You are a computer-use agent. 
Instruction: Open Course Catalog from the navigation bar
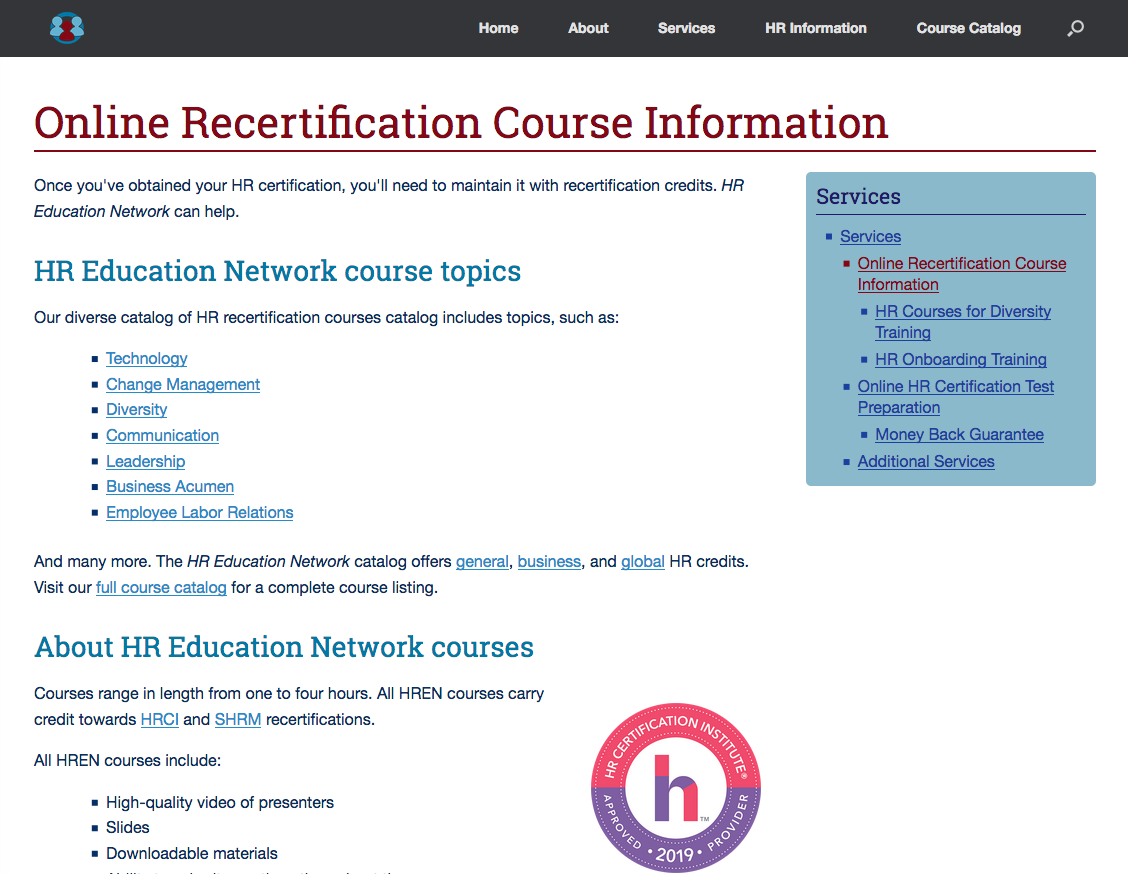968,28
